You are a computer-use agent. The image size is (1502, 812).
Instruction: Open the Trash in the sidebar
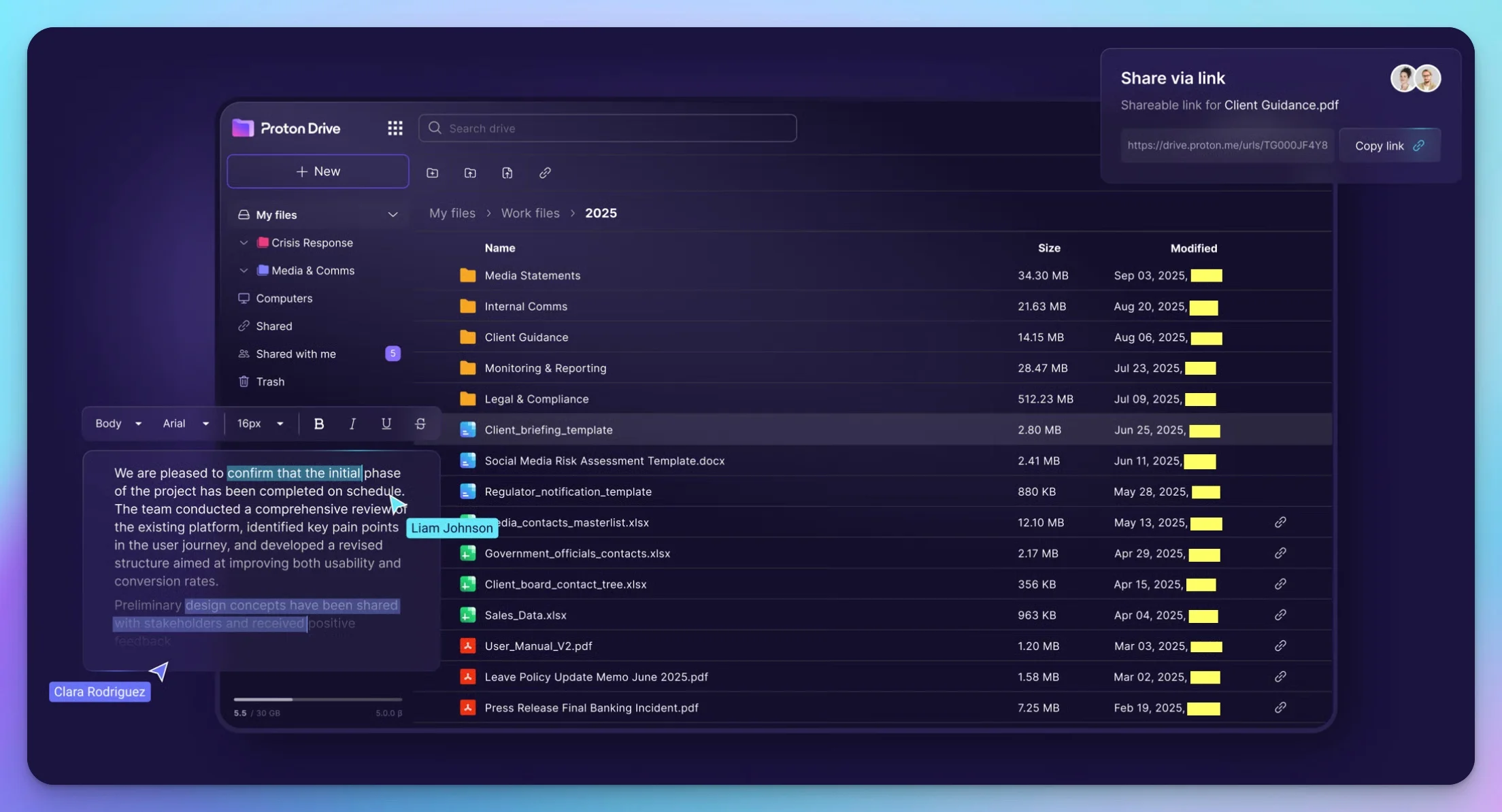pyautogui.click(x=270, y=382)
